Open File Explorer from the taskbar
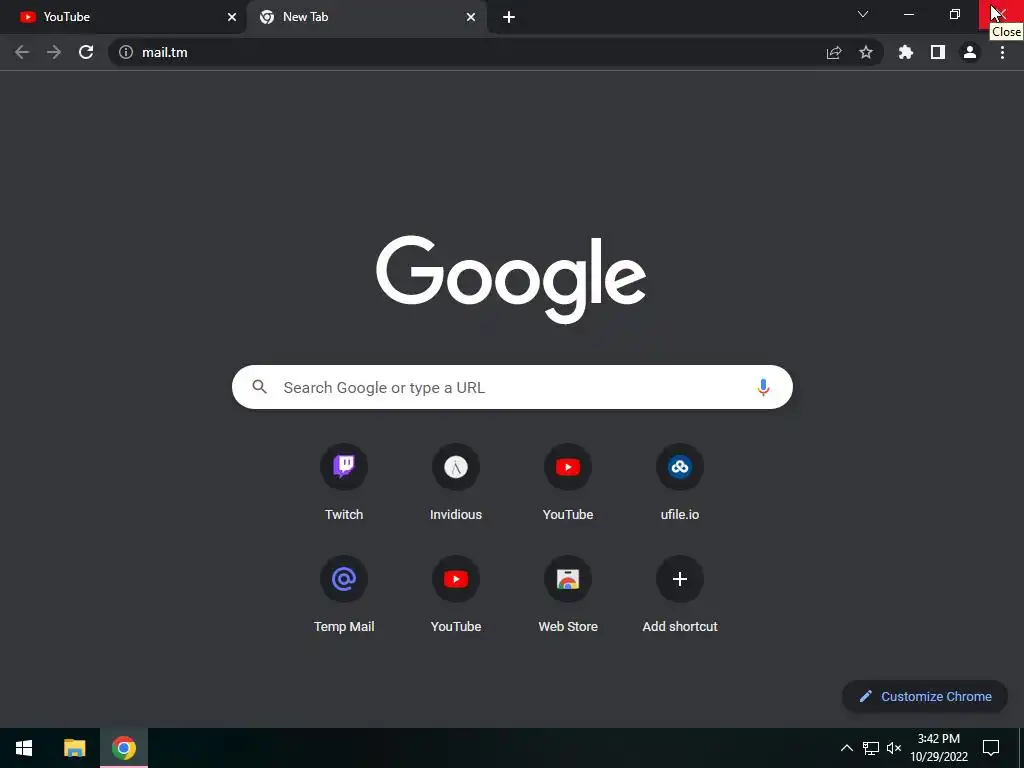The height and width of the screenshot is (768, 1024). (x=74, y=748)
